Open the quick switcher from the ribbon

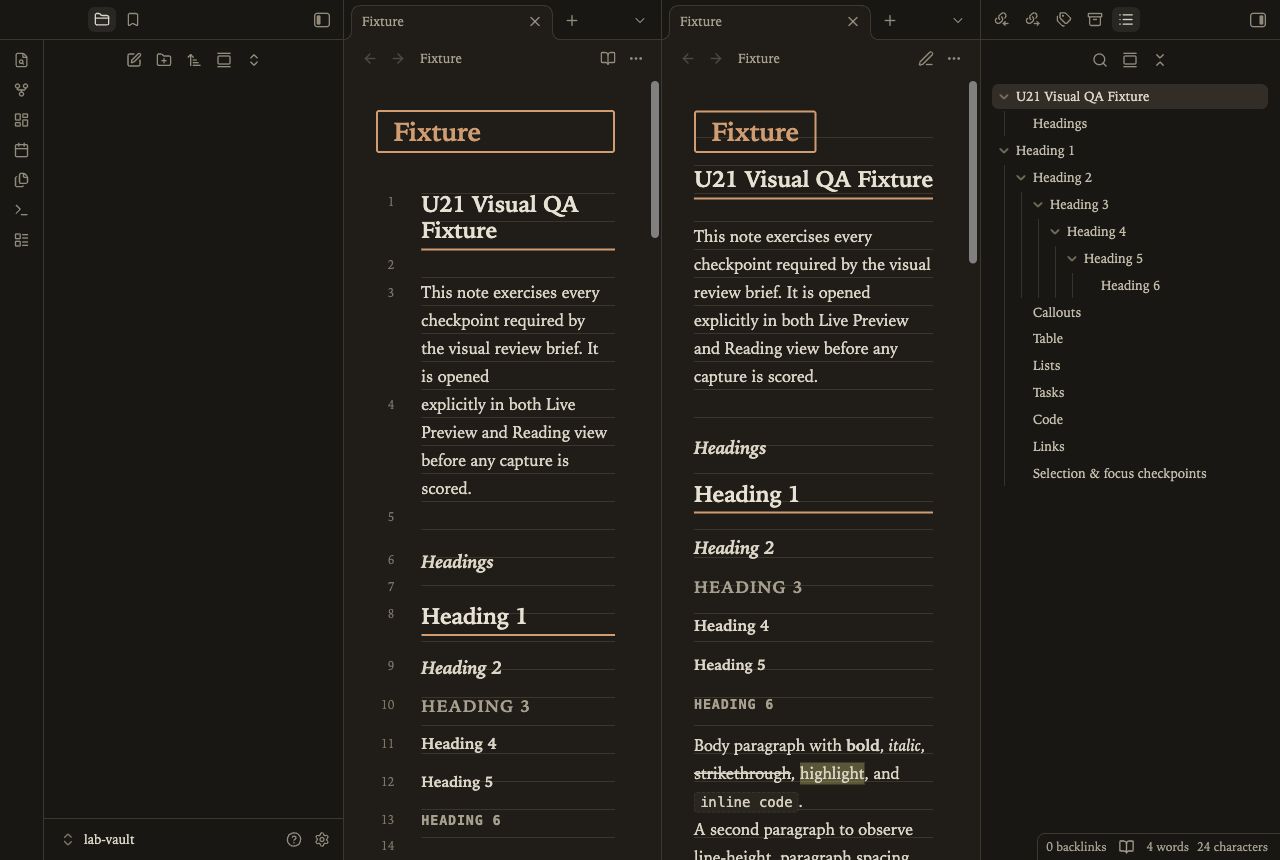pyautogui.click(x=21, y=60)
